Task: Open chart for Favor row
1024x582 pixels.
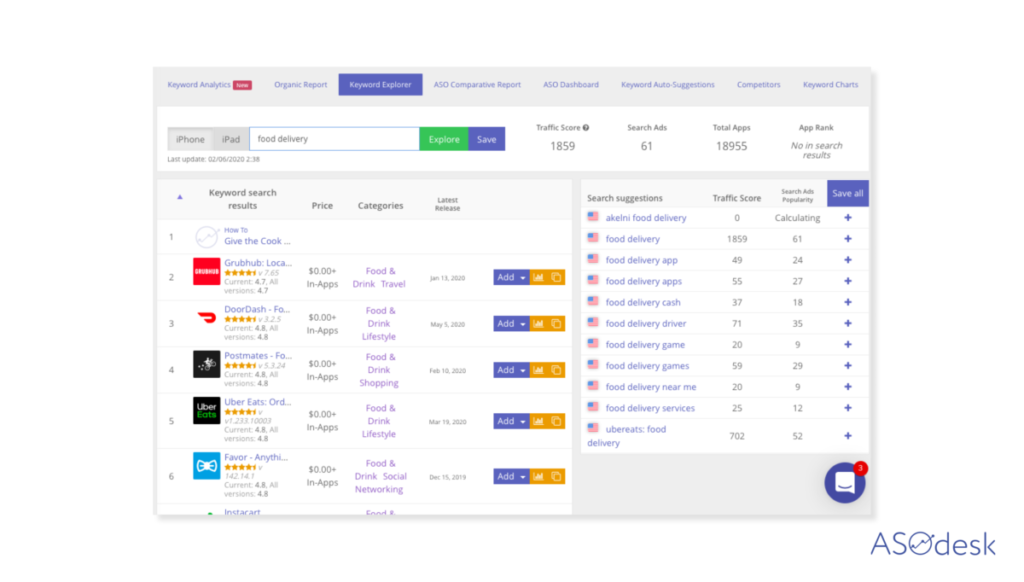Action: coord(538,477)
